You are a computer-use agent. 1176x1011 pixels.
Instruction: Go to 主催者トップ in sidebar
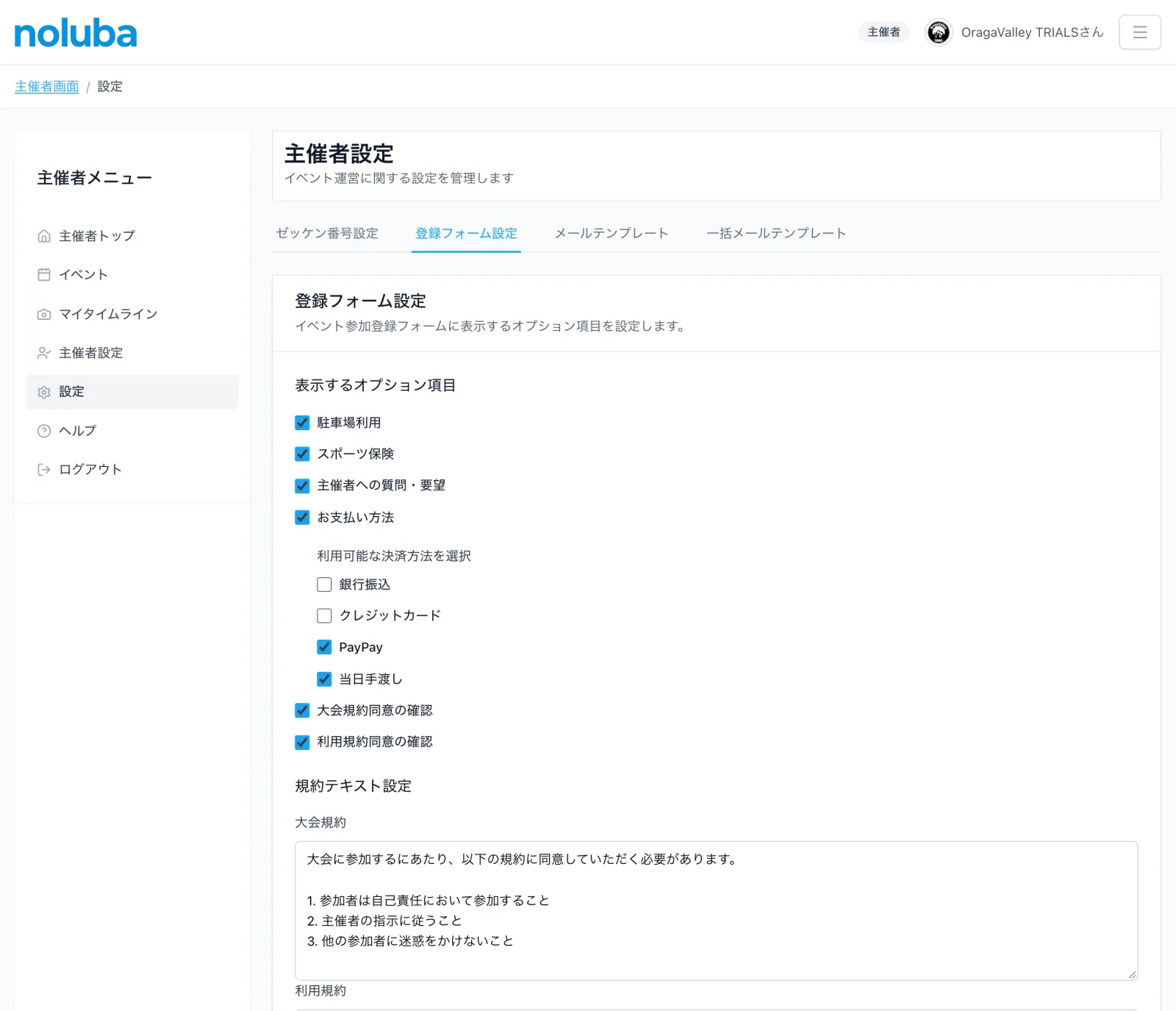click(x=132, y=236)
